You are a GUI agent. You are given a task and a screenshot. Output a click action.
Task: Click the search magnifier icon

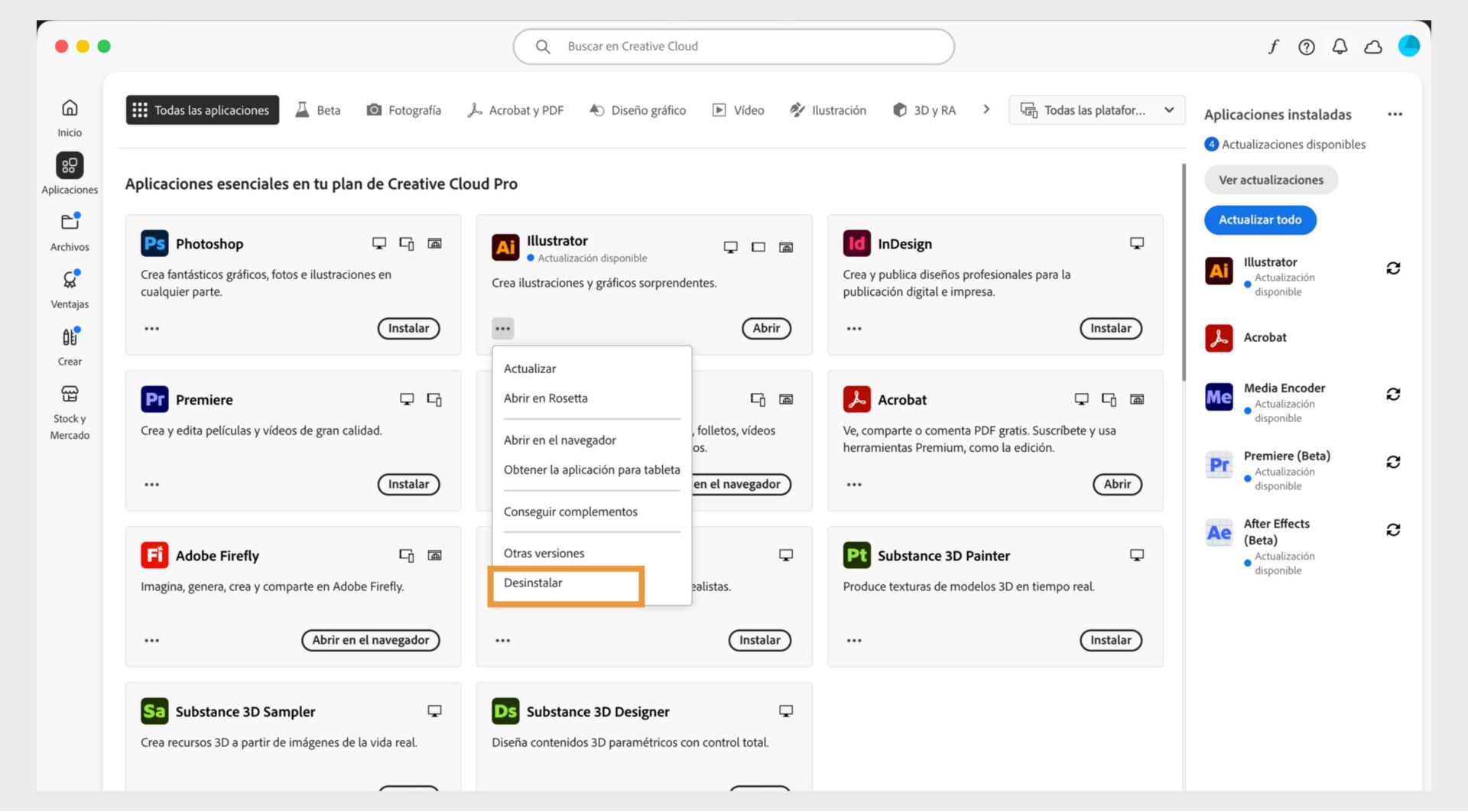click(x=543, y=47)
